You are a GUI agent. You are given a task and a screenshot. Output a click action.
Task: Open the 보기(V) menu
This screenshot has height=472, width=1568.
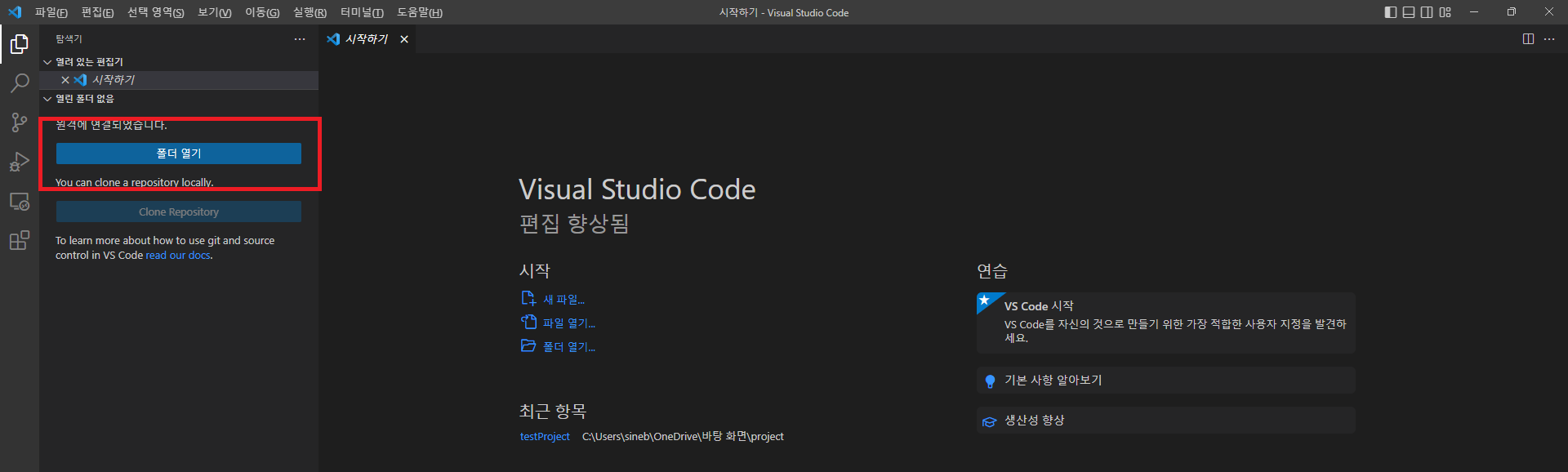tap(214, 12)
